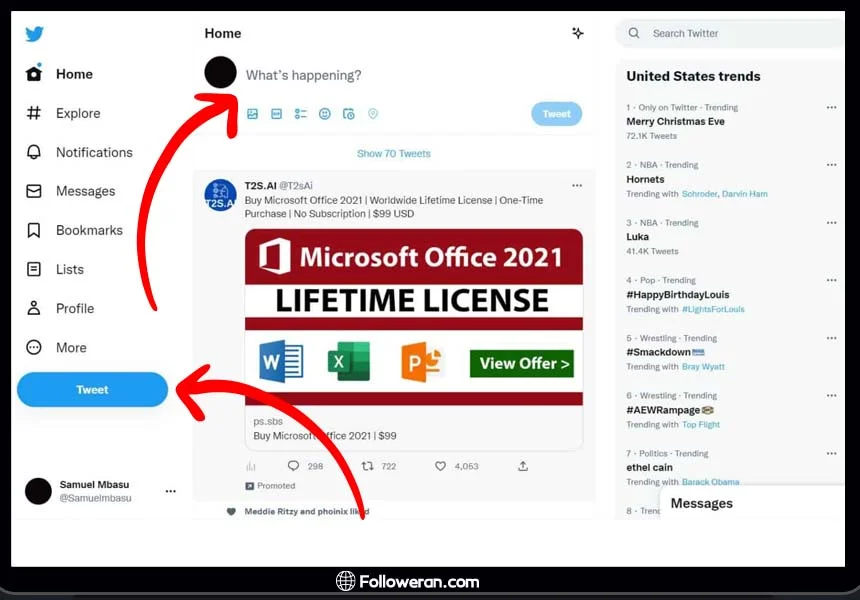Open the emoji picker
Screen dimensions: 860x600
pos(325,114)
